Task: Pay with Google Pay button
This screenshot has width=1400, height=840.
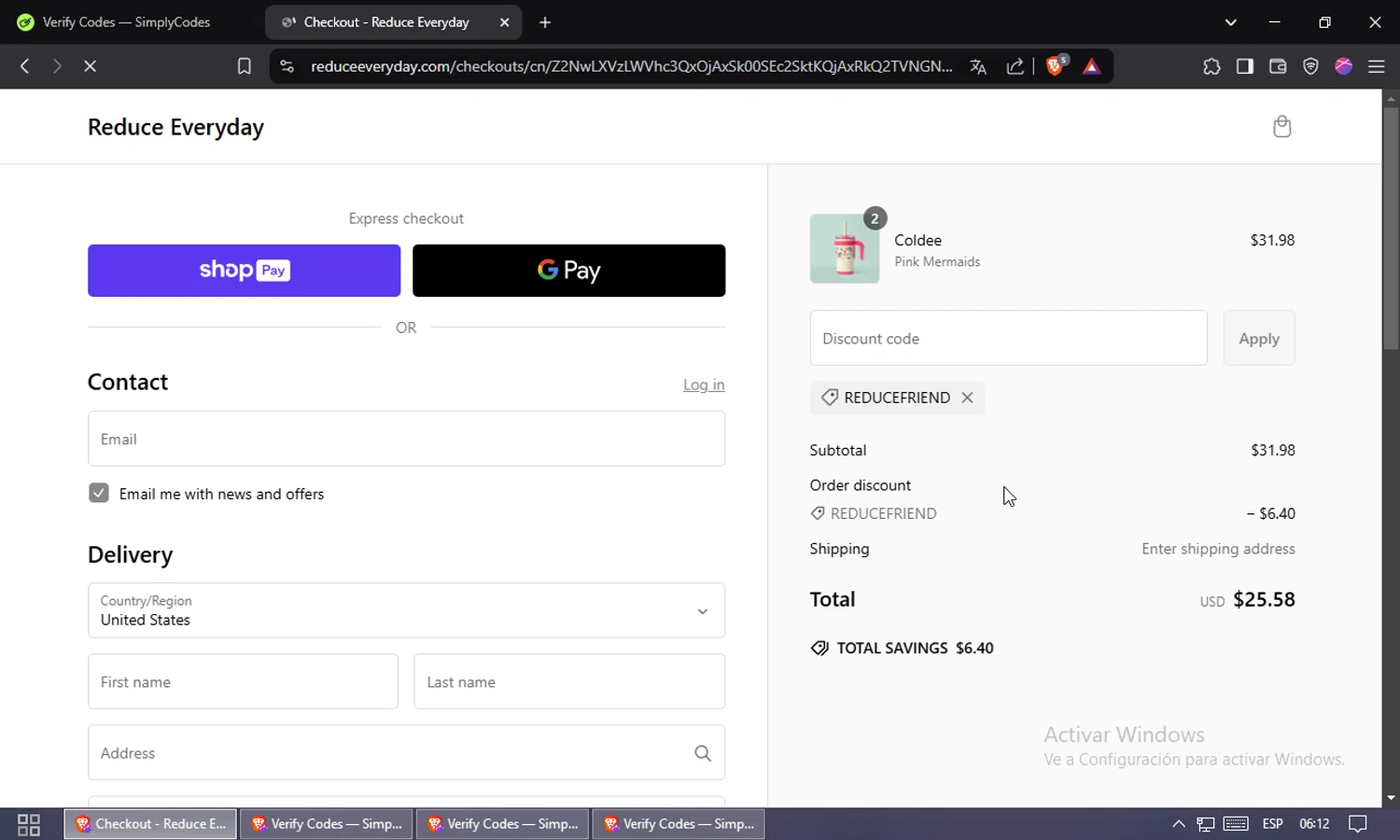Action: coord(568,271)
